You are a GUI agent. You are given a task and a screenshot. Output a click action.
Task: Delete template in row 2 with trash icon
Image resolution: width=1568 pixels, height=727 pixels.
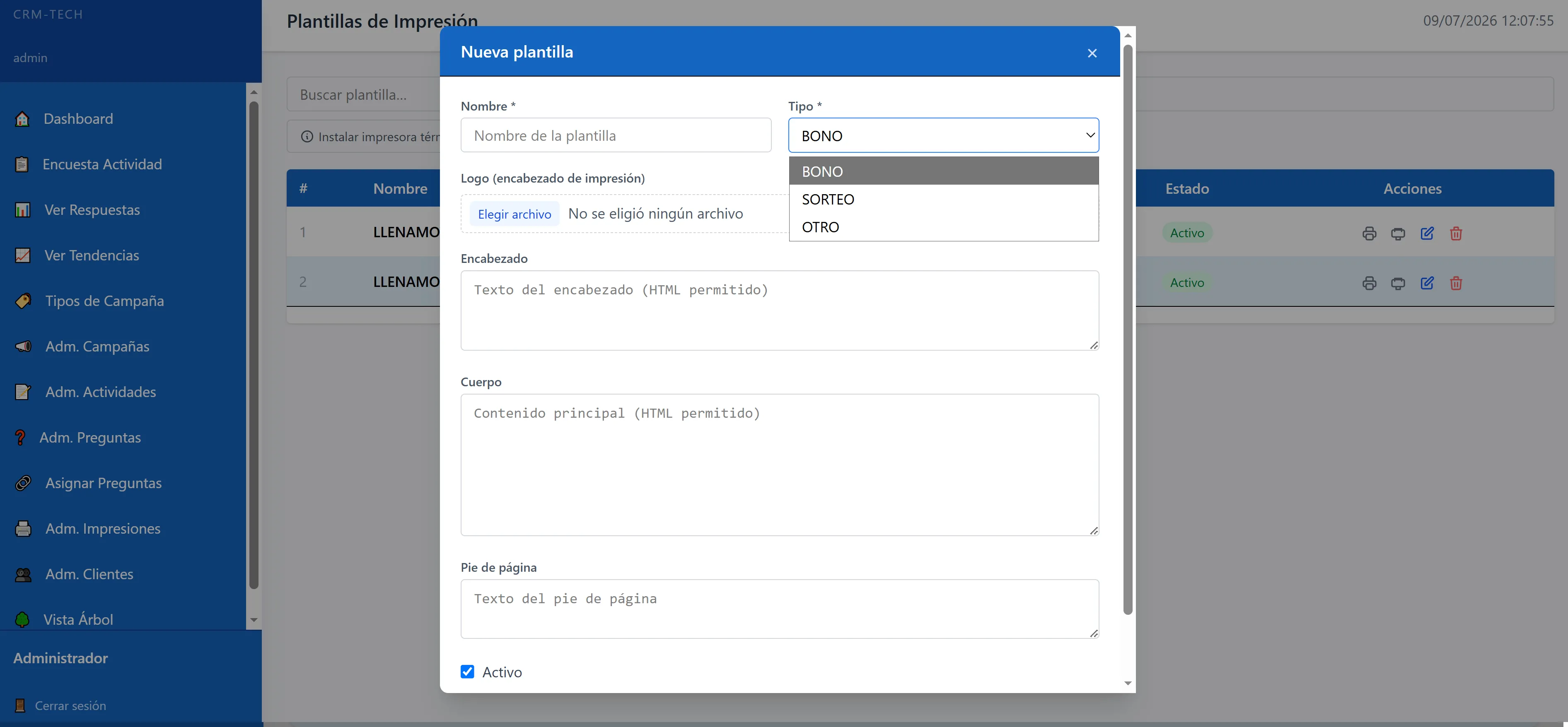point(1456,283)
